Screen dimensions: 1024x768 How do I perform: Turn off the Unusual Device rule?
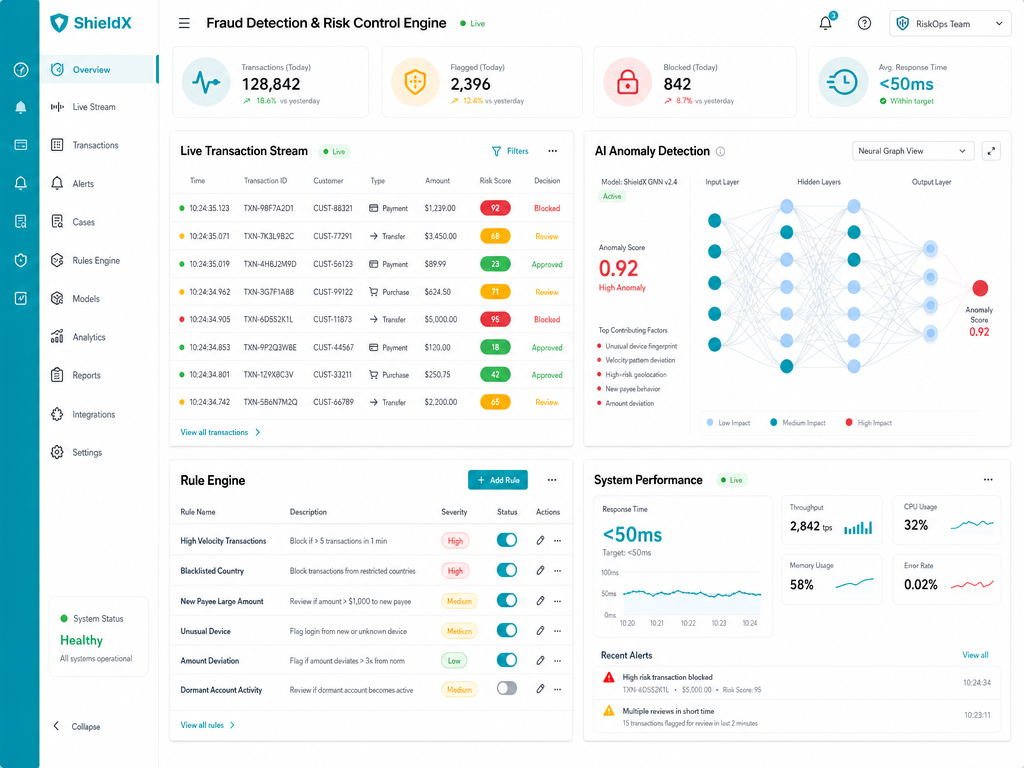507,630
